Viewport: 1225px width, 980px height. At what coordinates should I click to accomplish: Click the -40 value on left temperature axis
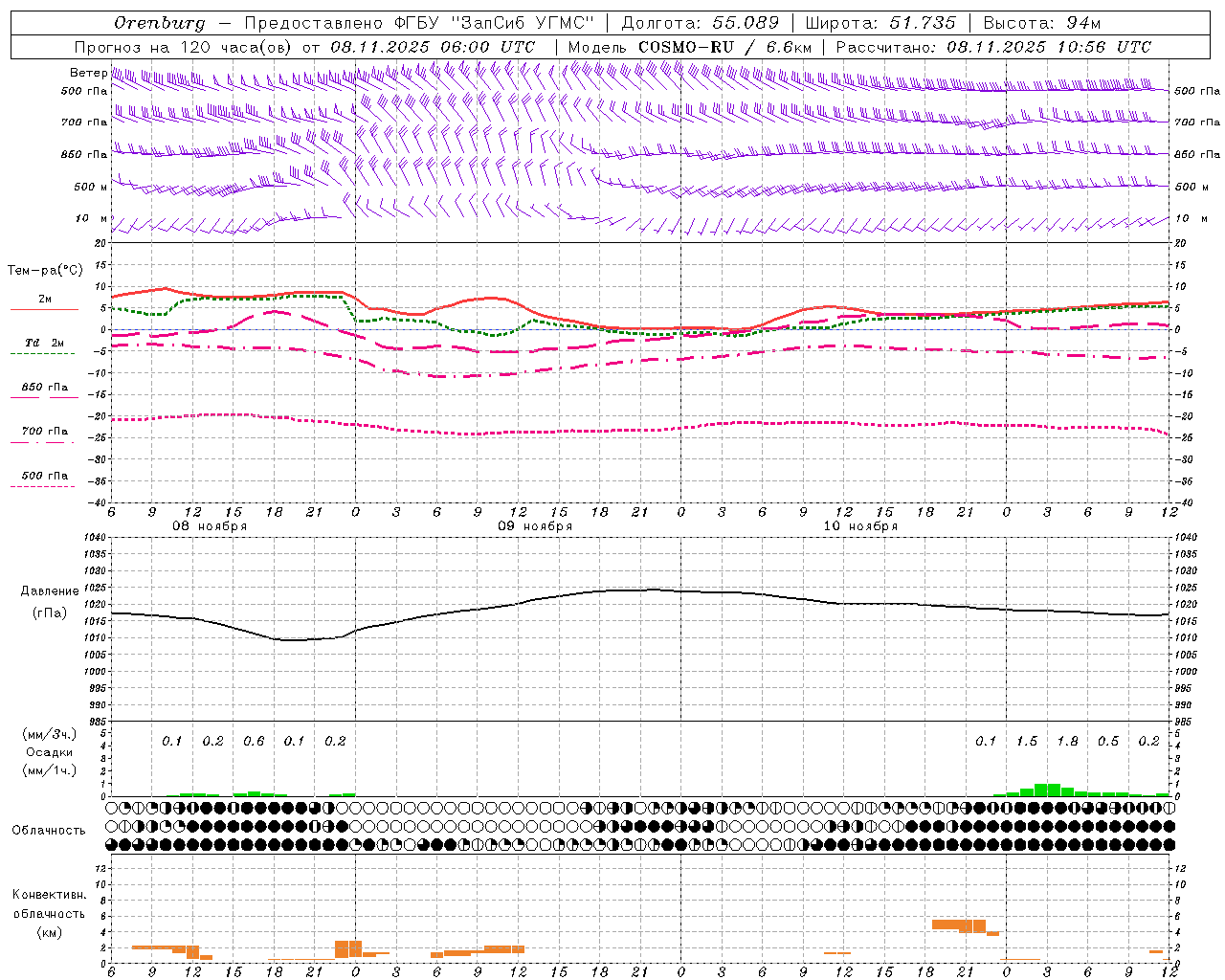[x=98, y=502]
